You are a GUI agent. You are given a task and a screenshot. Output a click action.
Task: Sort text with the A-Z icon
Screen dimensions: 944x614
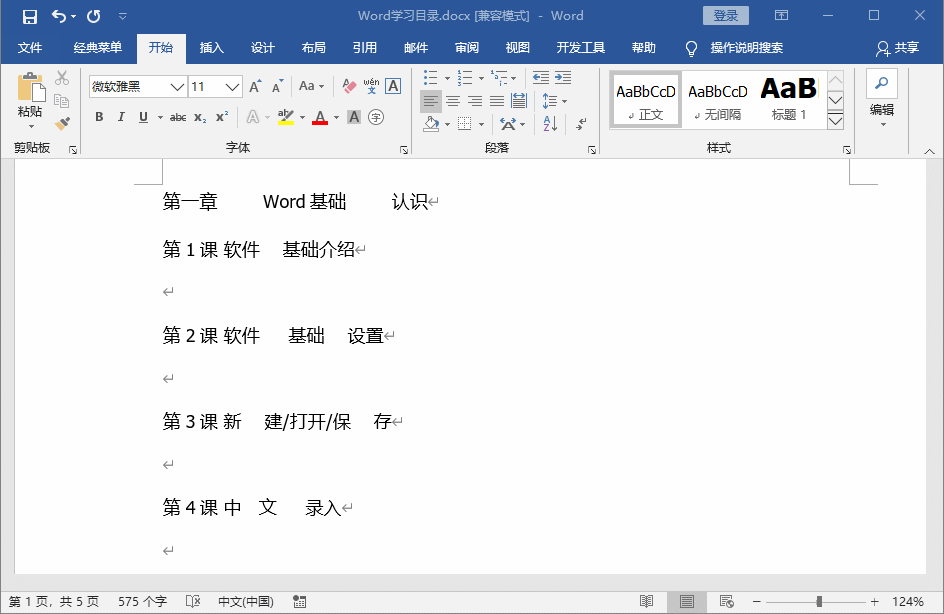550,124
